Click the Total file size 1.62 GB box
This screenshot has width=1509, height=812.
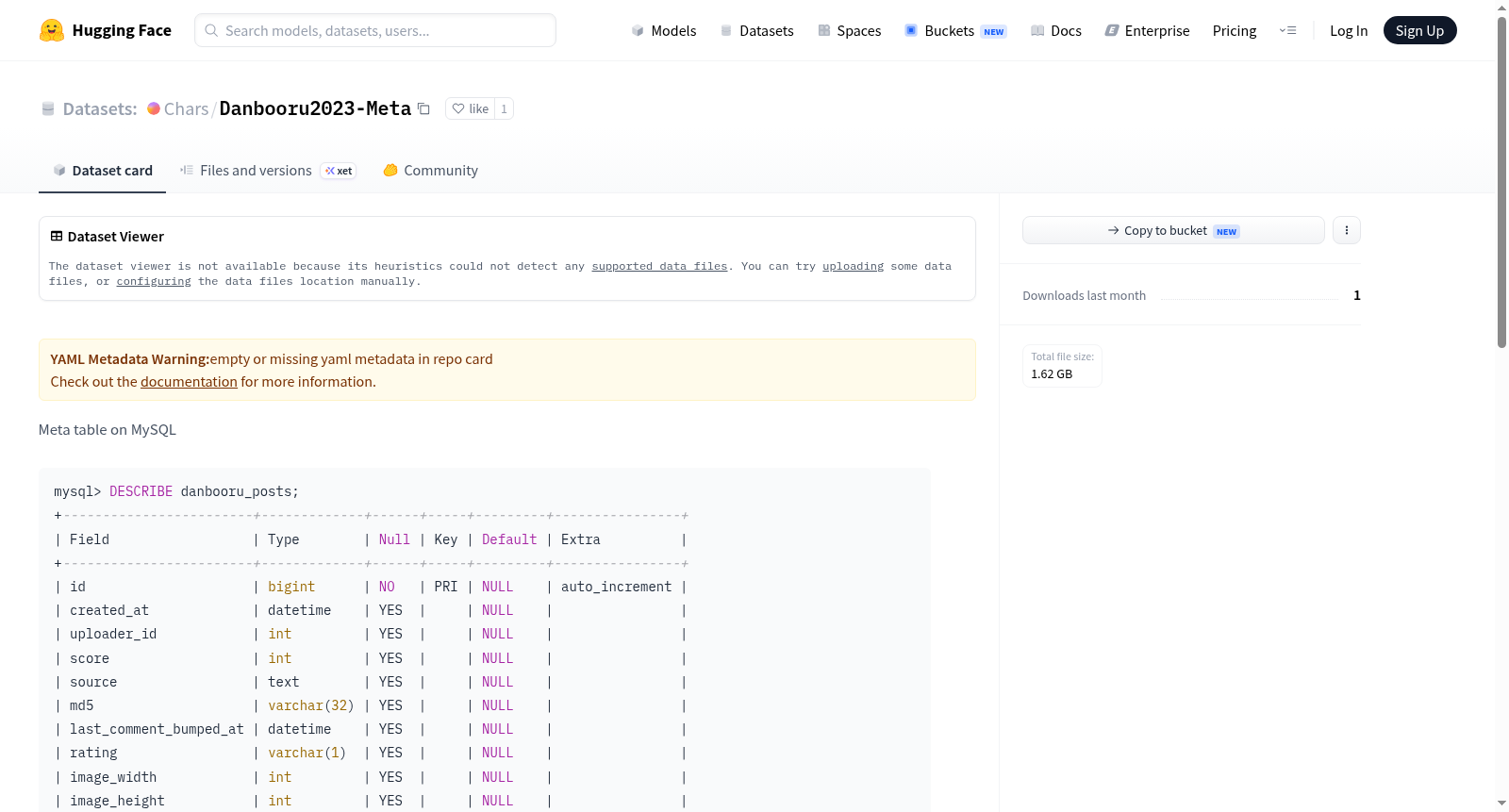[x=1062, y=366]
